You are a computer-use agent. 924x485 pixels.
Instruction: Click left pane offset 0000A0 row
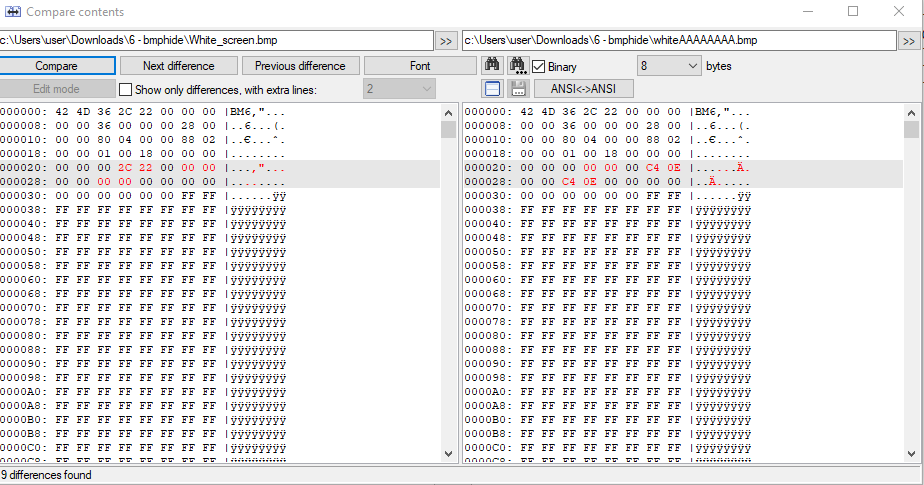(x=220, y=392)
